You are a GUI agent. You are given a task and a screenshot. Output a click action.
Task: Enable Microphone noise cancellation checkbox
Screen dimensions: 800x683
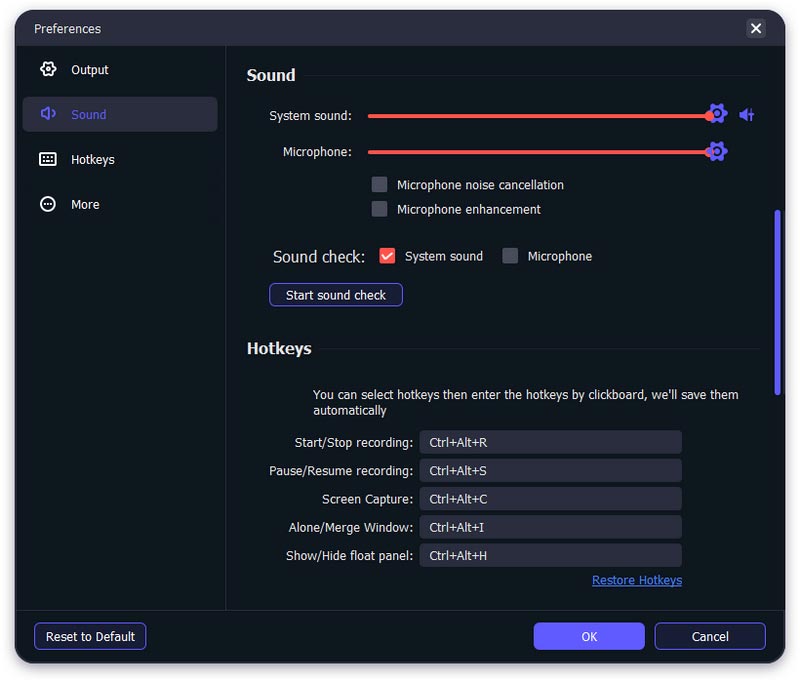(380, 185)
